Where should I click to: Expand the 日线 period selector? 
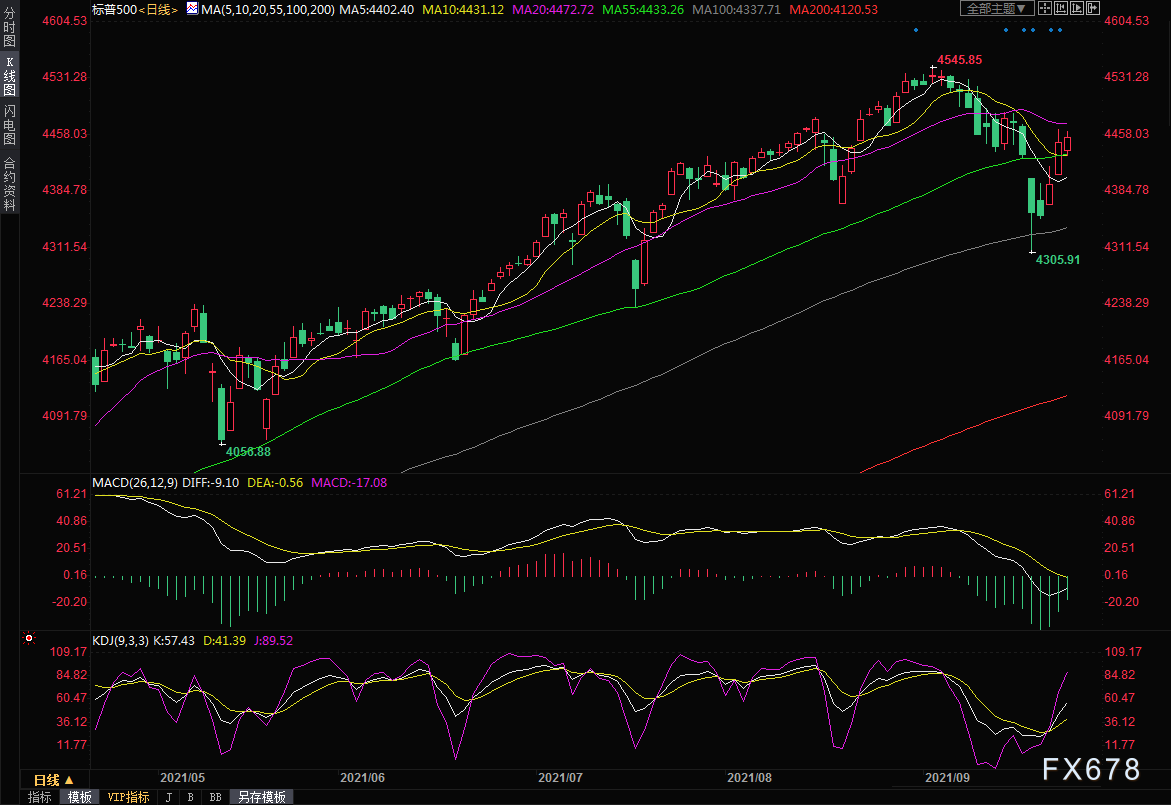[x=53, y=780]
